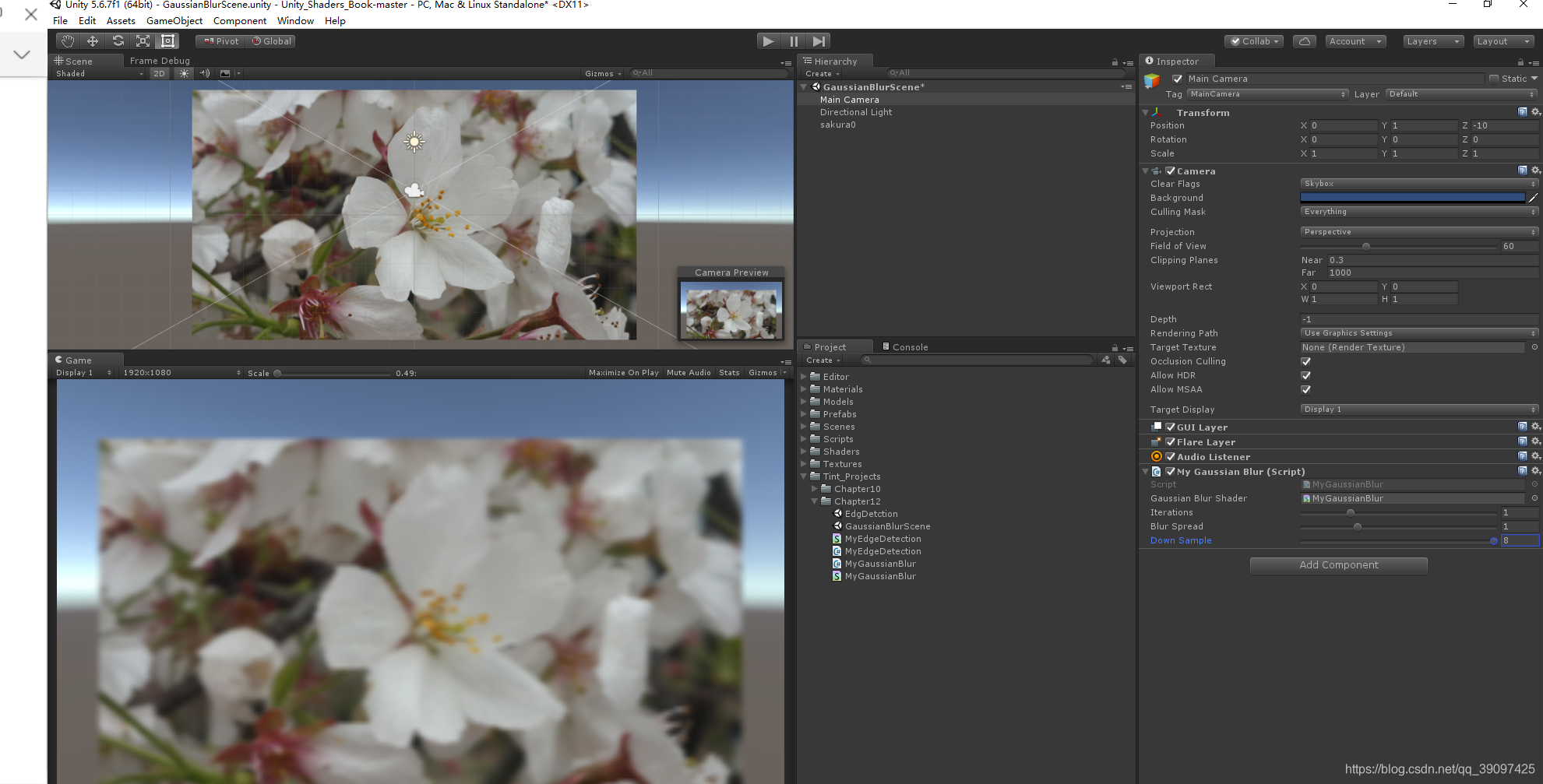
Task: Toggle 2D scene view mode
Action: (x=160, y=73)
